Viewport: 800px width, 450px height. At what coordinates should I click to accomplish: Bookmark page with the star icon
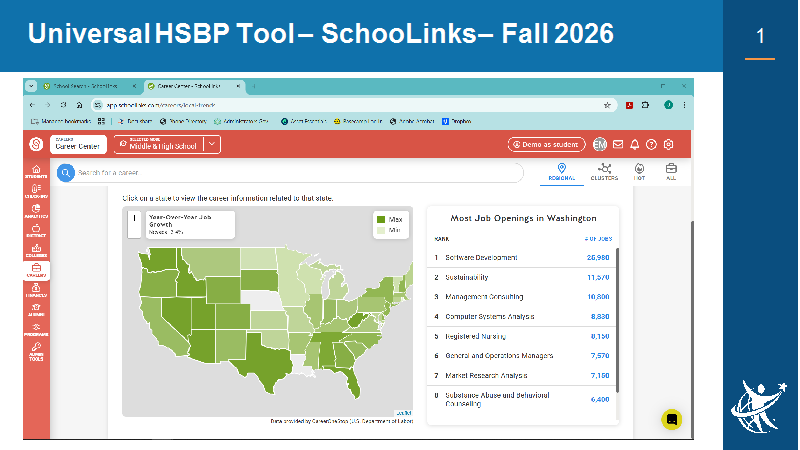tap(607, 105)
